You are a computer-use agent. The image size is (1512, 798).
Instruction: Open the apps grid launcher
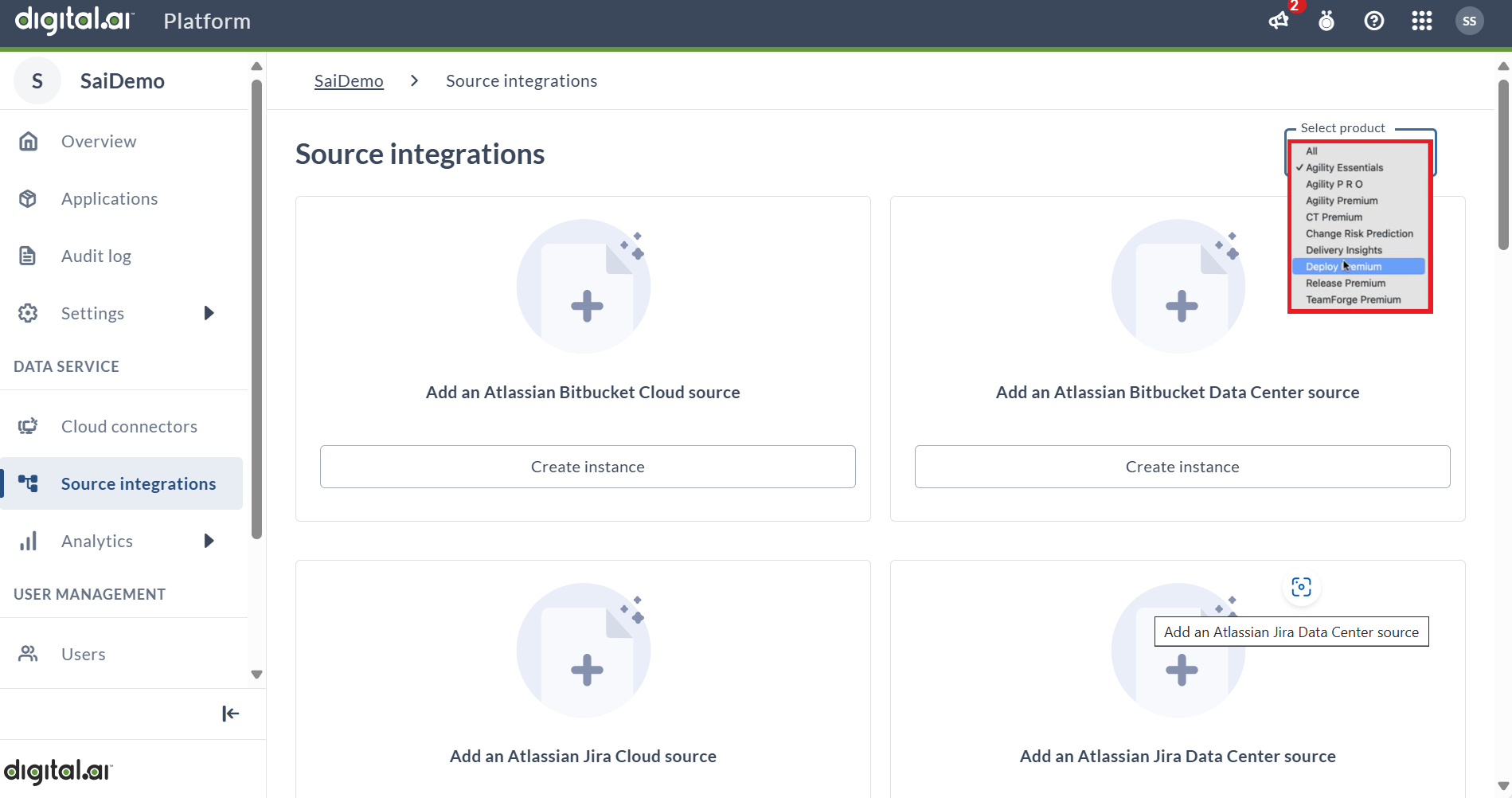[x=1422, y=21]
